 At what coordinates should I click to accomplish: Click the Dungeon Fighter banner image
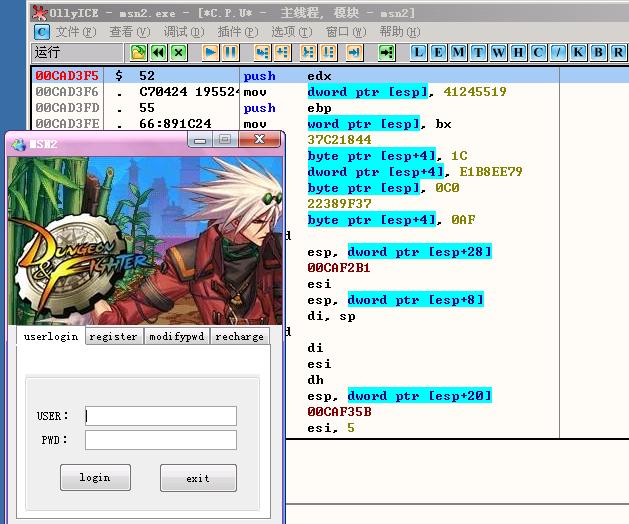pos(145,240)
